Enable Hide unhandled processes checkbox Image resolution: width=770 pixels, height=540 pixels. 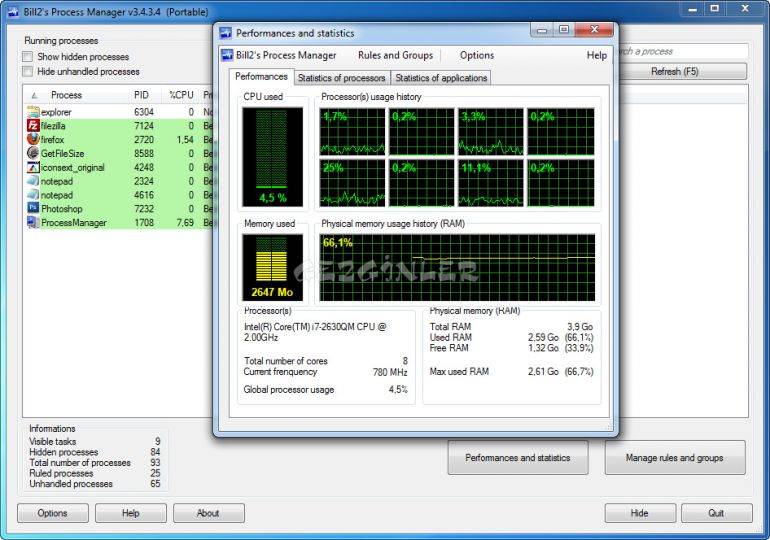[28, 71]
